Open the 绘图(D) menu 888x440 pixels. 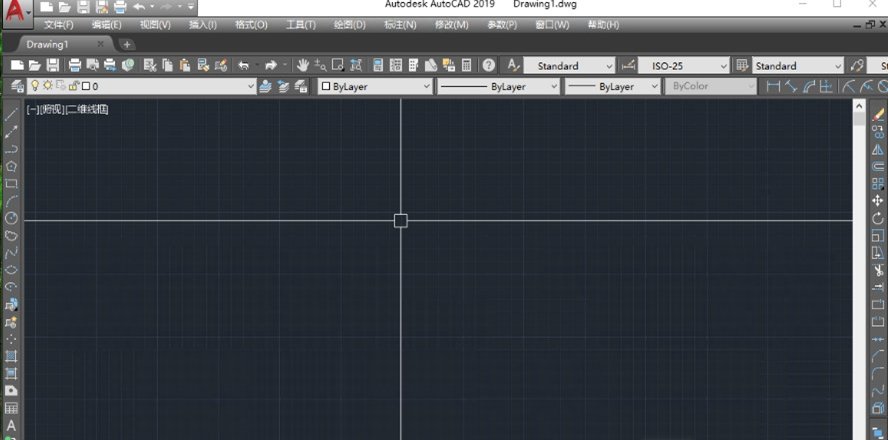350,25
